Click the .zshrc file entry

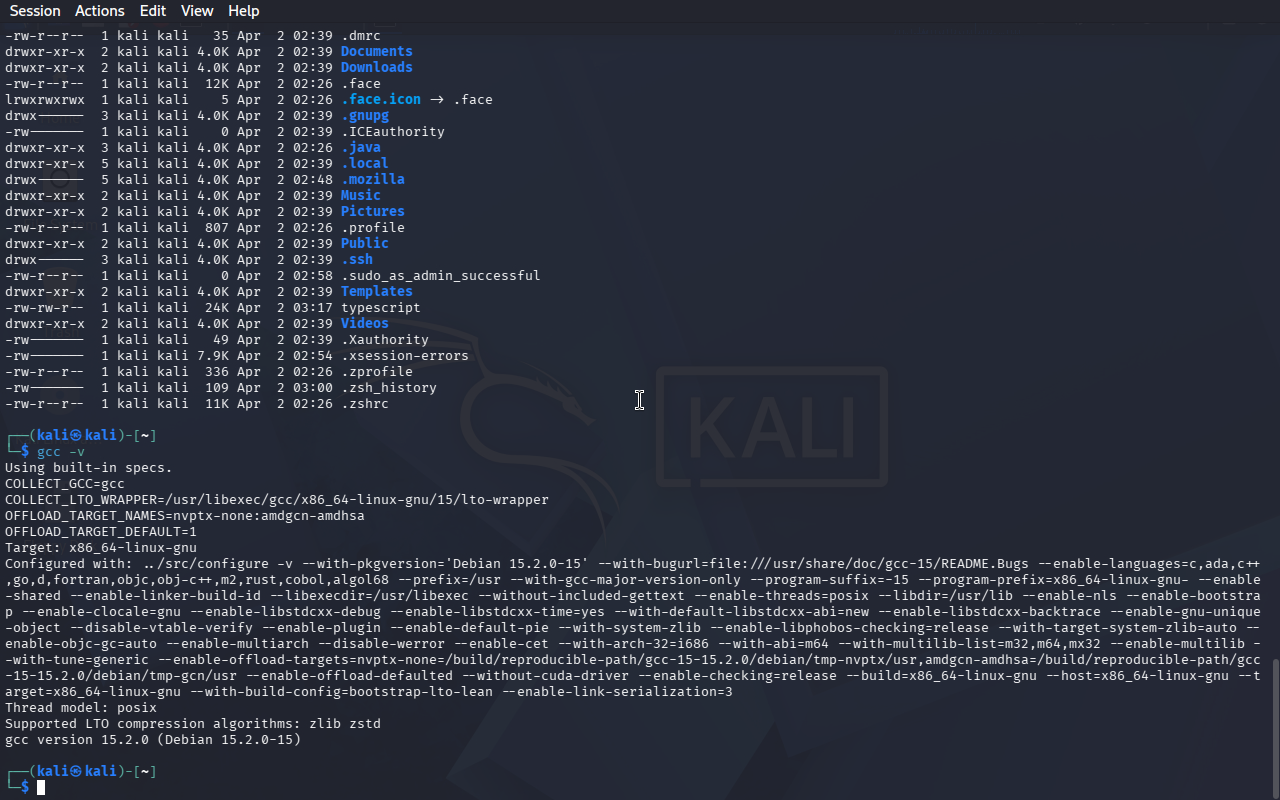(x=364, y=403)
